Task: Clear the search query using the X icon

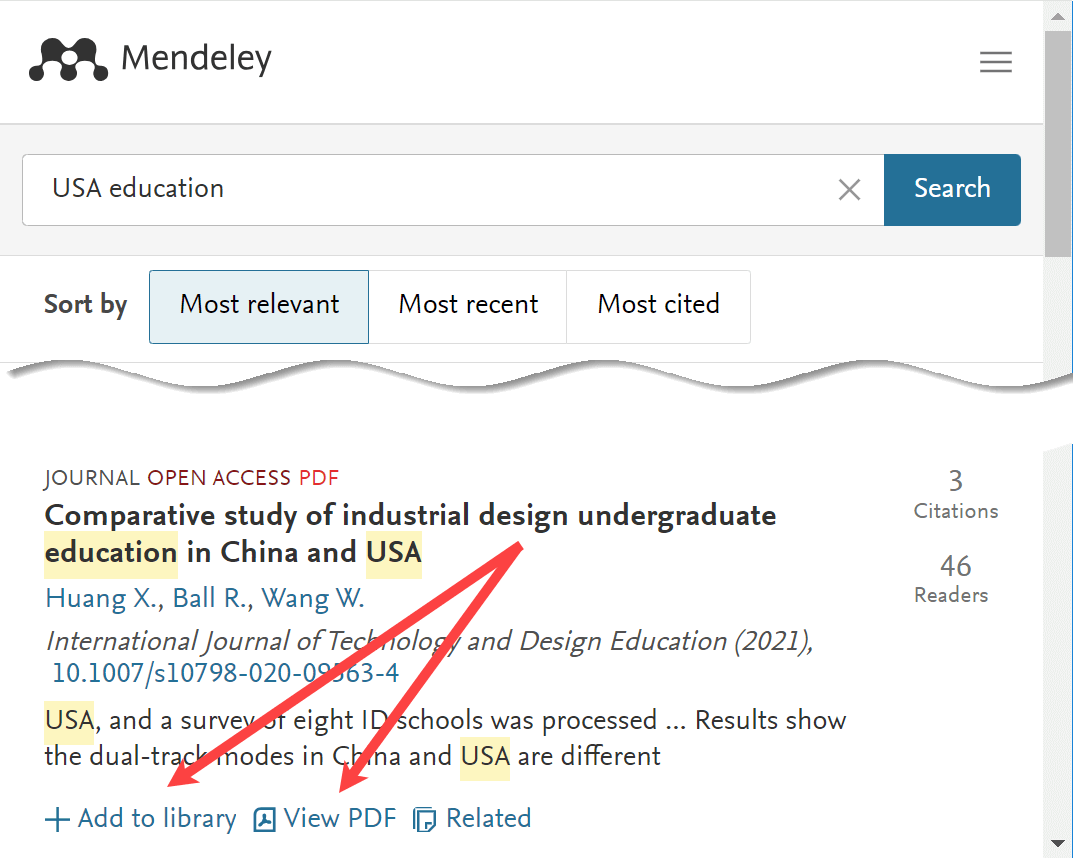Action: (849, 189)
